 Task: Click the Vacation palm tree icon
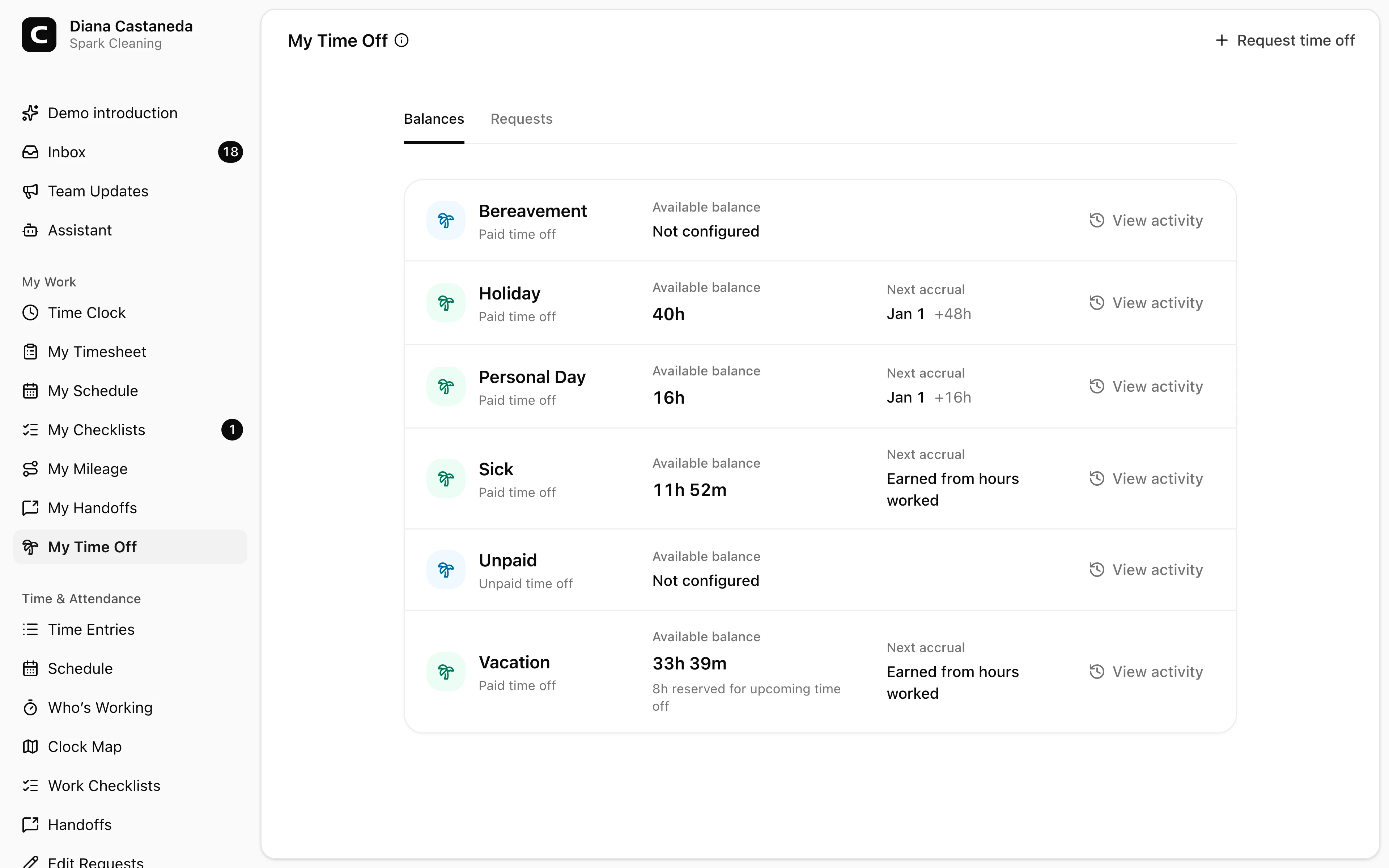pos(446,671)
